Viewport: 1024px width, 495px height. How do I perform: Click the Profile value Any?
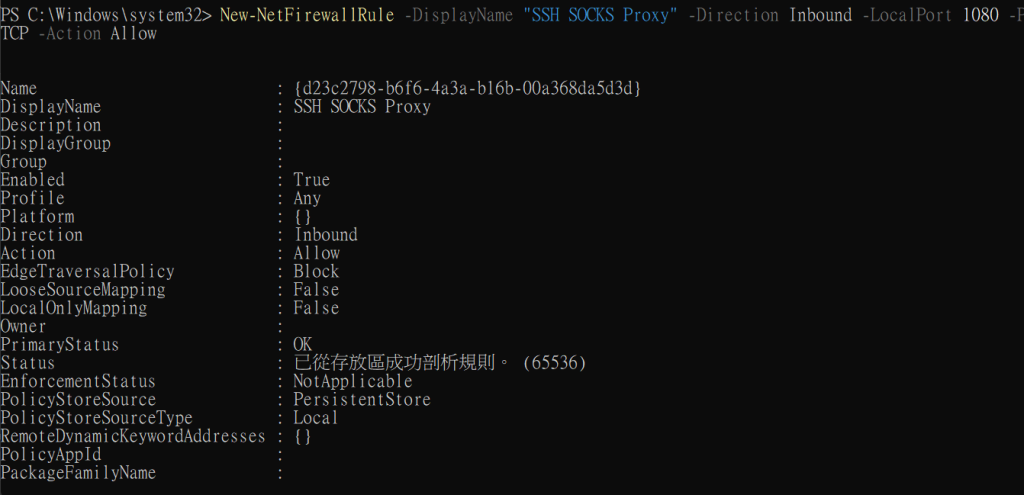point(307,198)
